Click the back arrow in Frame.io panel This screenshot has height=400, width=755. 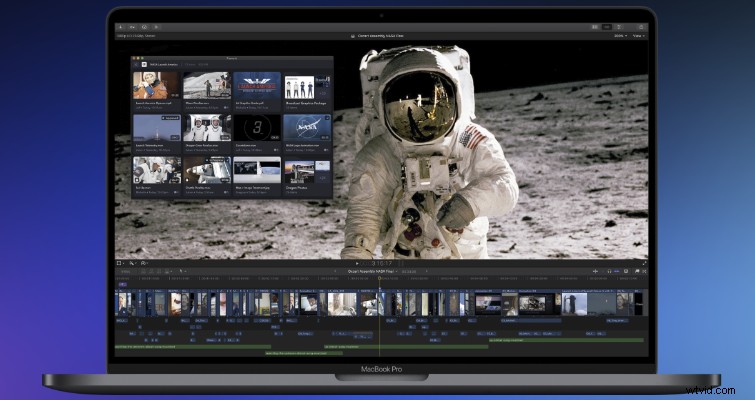tap(136, 64)
